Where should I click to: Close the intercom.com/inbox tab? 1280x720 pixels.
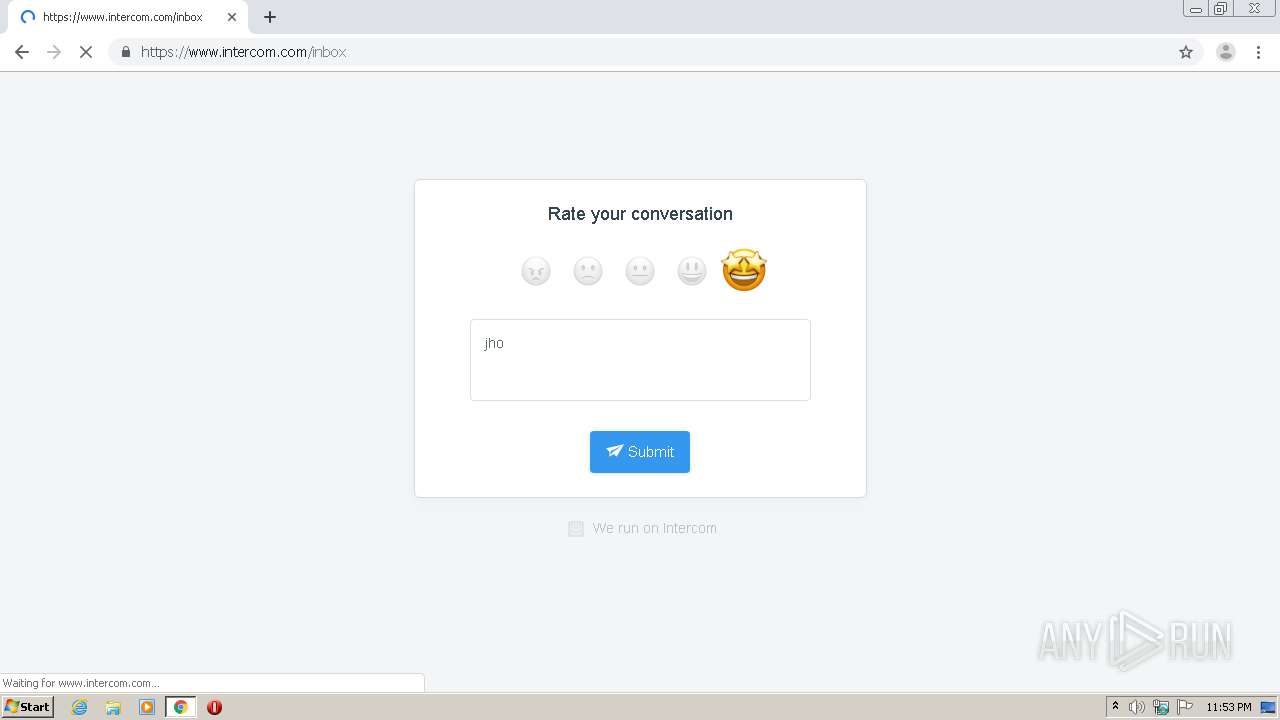tap(232, 17)
